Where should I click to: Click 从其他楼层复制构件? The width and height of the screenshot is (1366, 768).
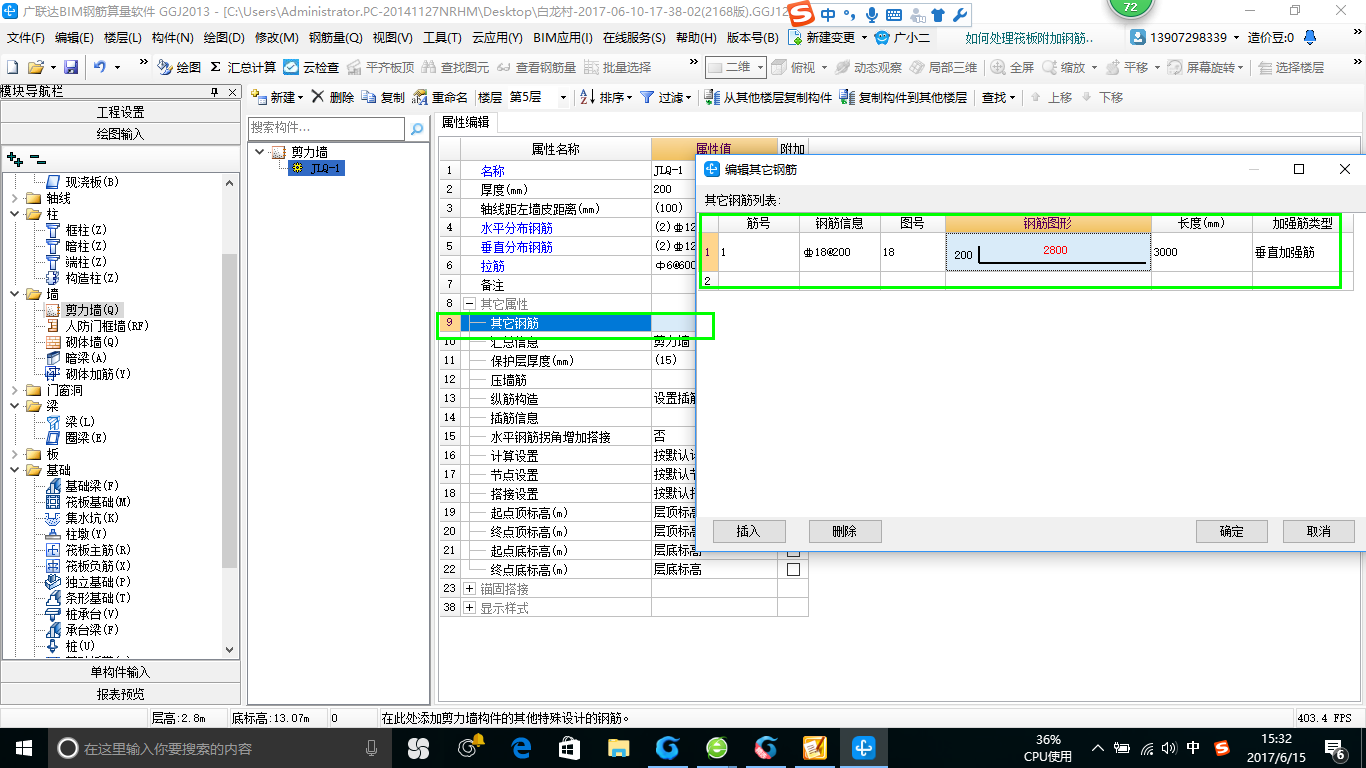click(x=768, y=97)
